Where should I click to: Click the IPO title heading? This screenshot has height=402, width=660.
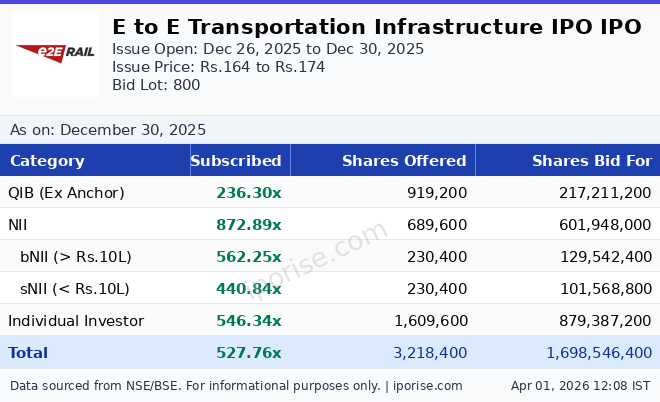[376, 27]
